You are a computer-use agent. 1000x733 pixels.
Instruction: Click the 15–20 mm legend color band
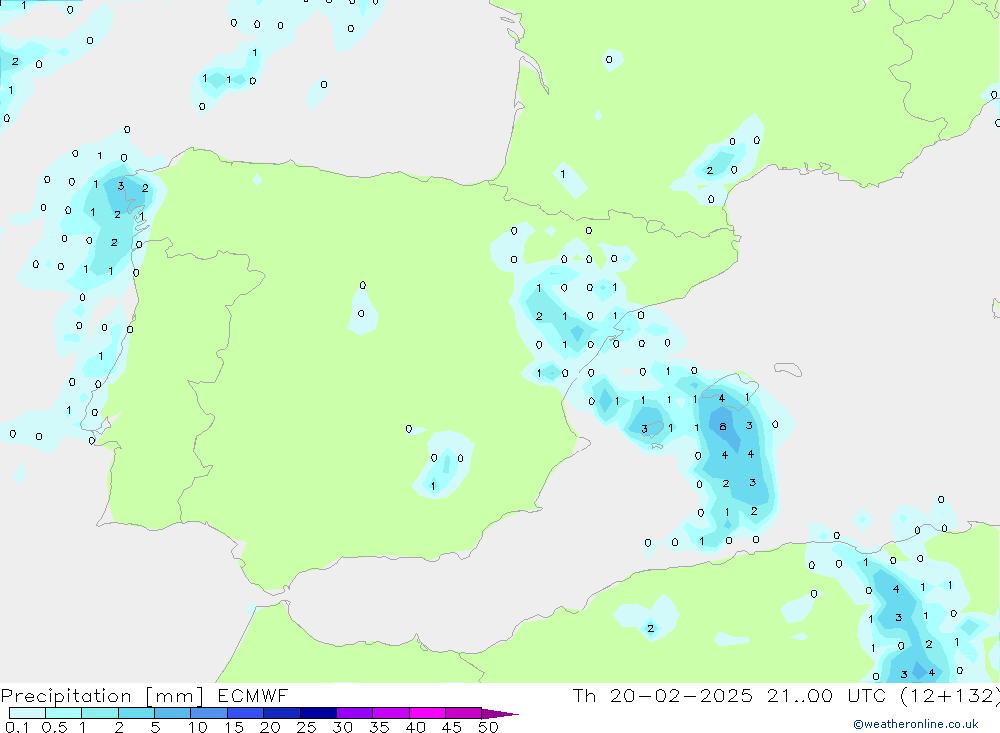[246, 713]
